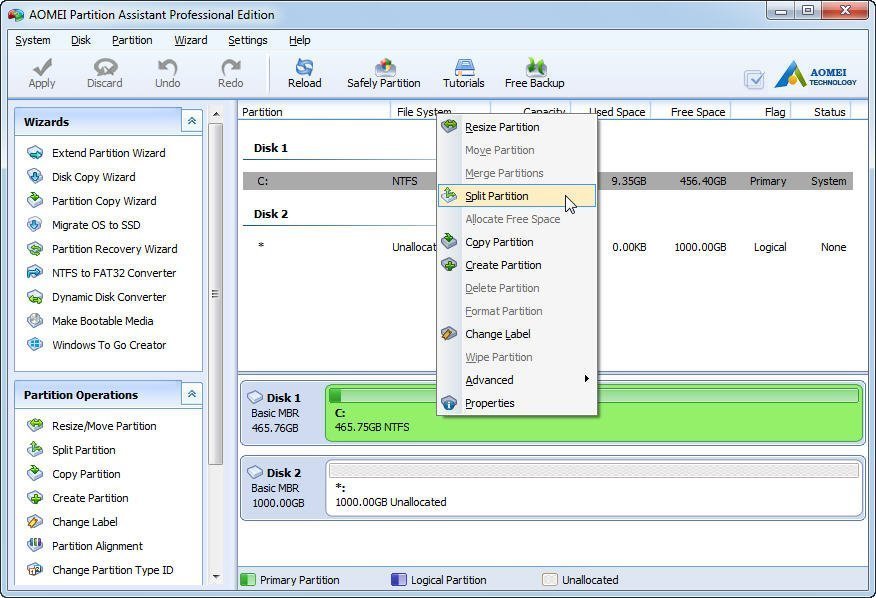
Task: Launch Migrate OS to SSD wizard
Action: [x=96, y=225]
